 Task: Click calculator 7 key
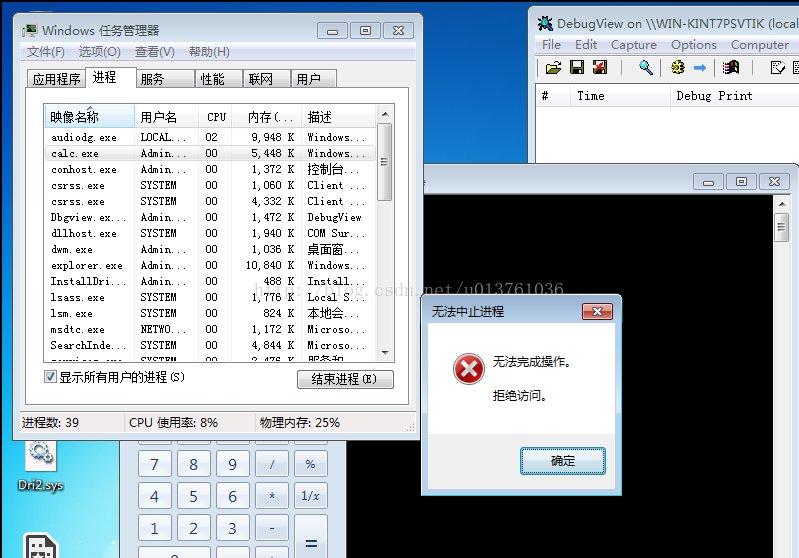click(154, 464)
